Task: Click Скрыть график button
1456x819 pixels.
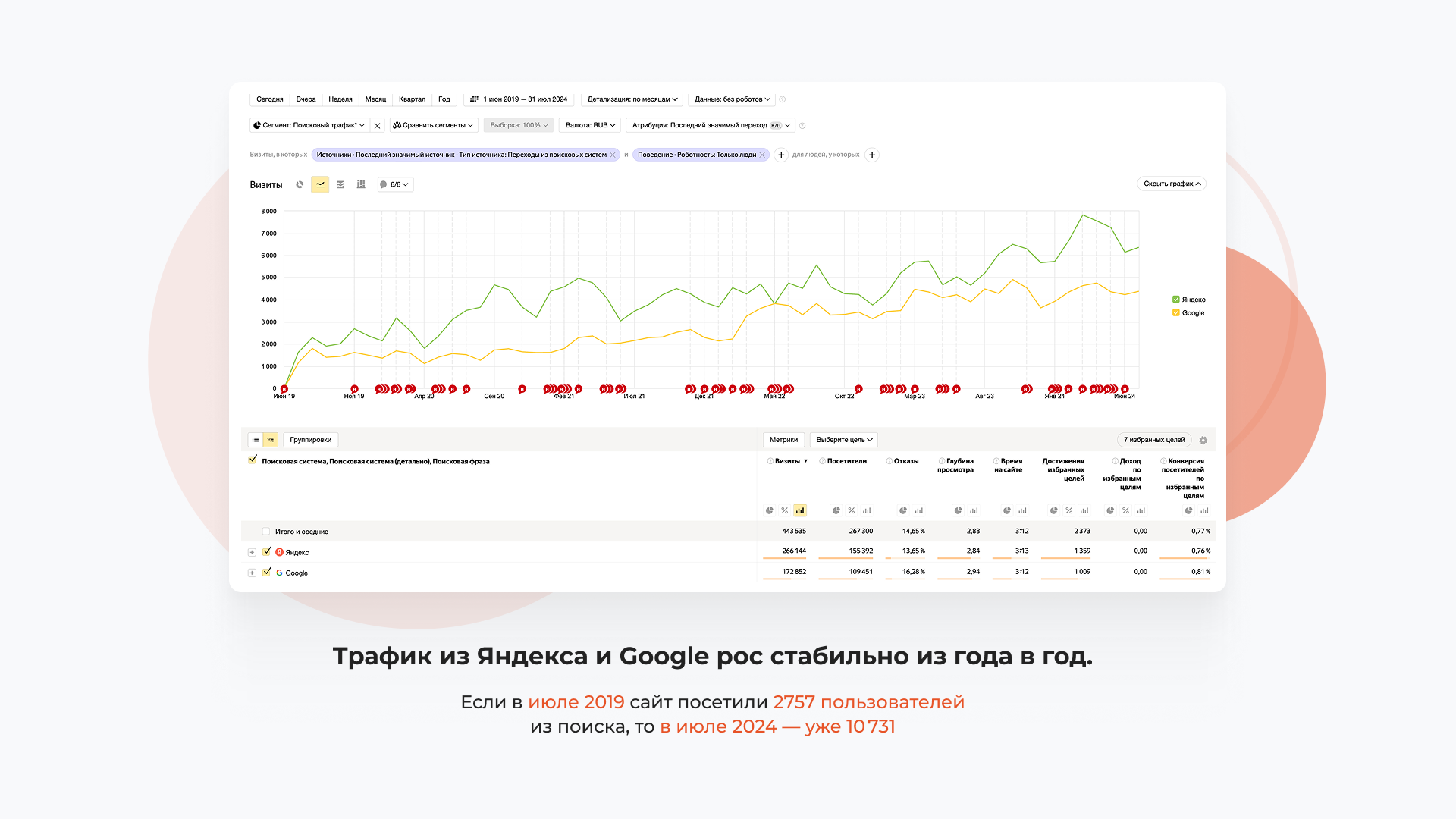Action: 1171,184
